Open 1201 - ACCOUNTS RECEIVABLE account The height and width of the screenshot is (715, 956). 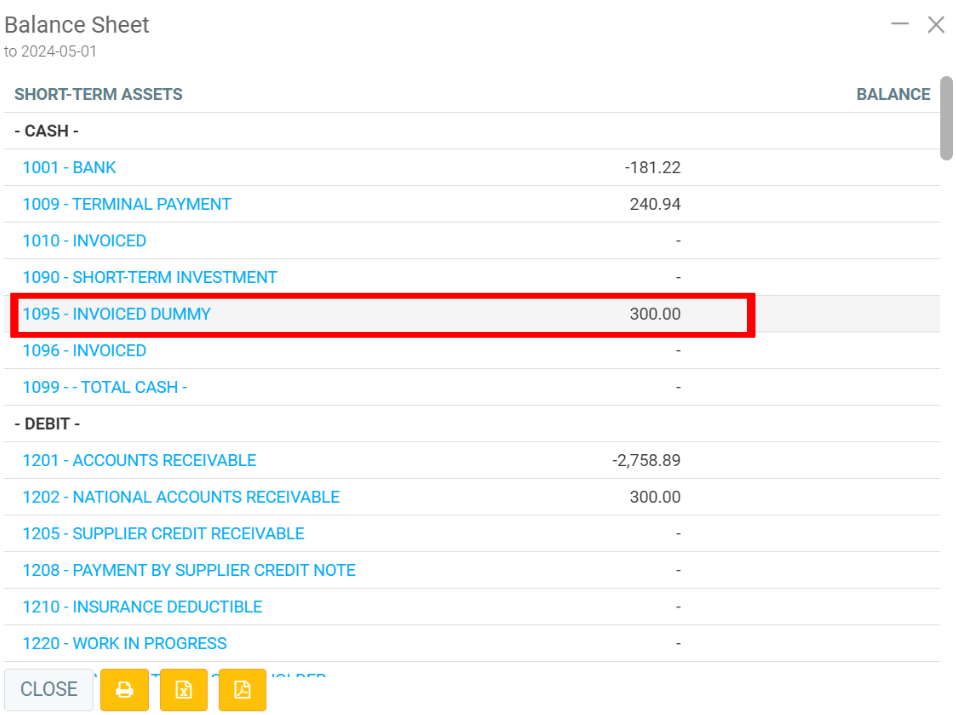pos(139,461)
